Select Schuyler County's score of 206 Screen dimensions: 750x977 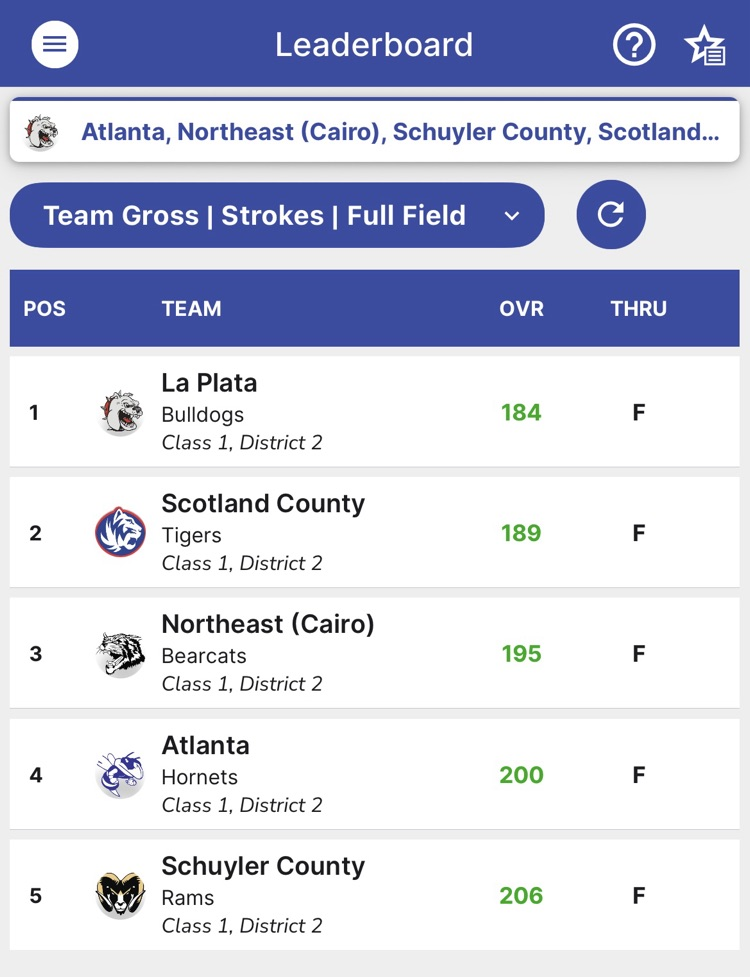[521, 895]
